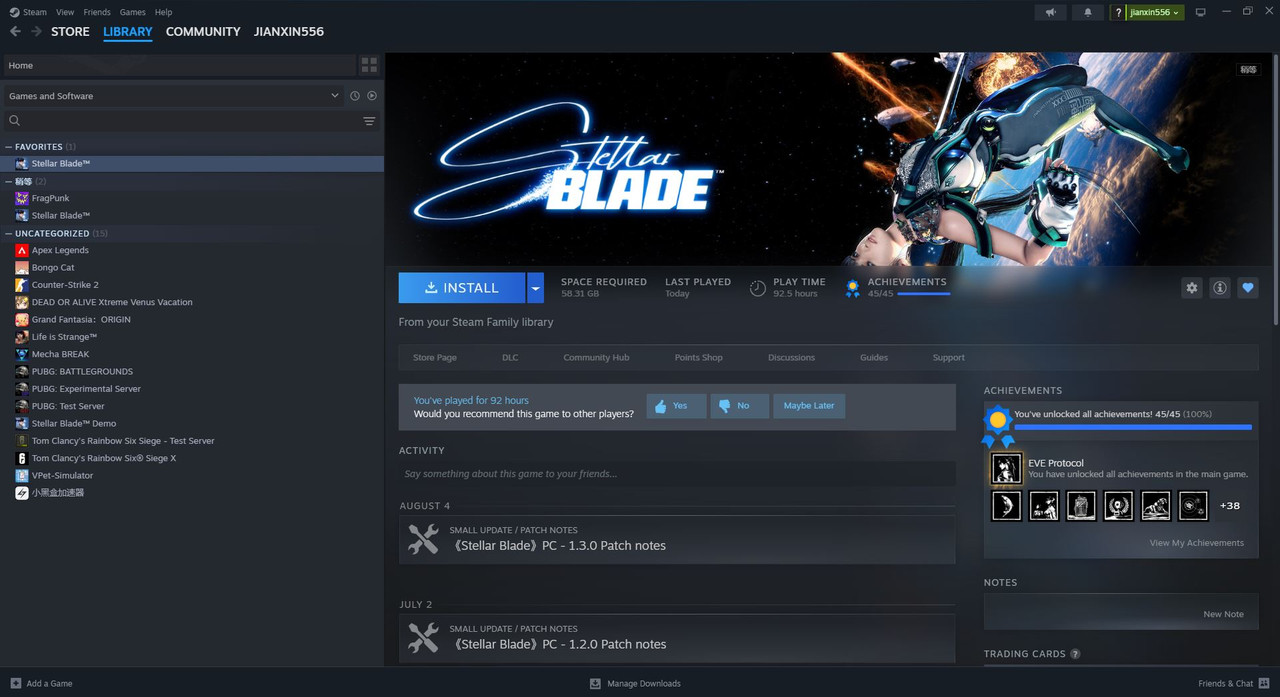Click Home in the library sidebar
This screenshot has width=1280, height=697.
pyautogui.click(x=179, y=65)
